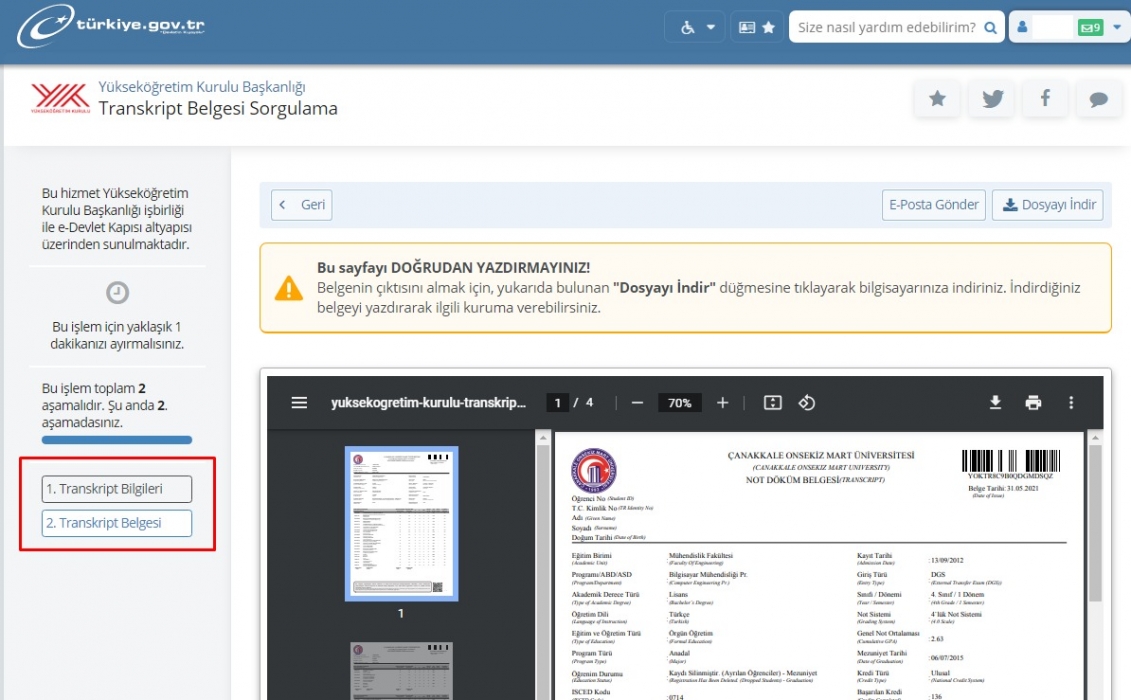Click the 70% zoom level field
1131x700 pixels.
tap(679, 403)
